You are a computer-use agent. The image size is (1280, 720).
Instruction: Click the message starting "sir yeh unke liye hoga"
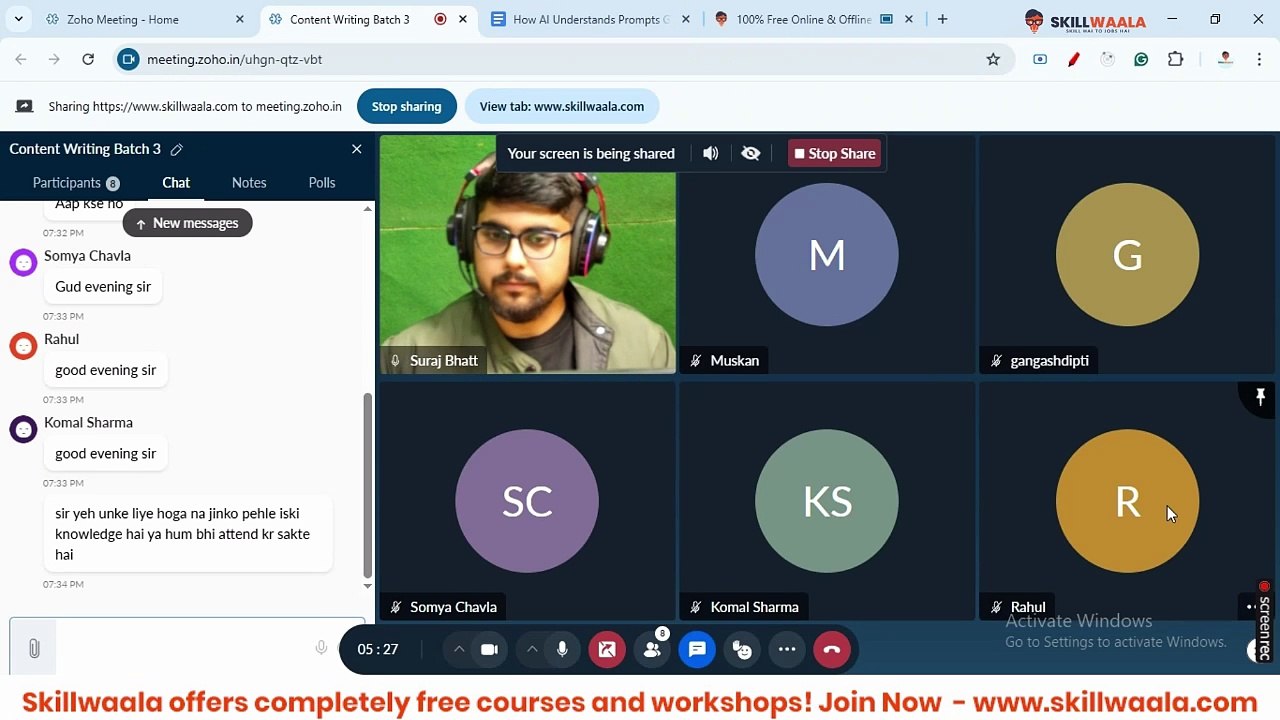188,534
